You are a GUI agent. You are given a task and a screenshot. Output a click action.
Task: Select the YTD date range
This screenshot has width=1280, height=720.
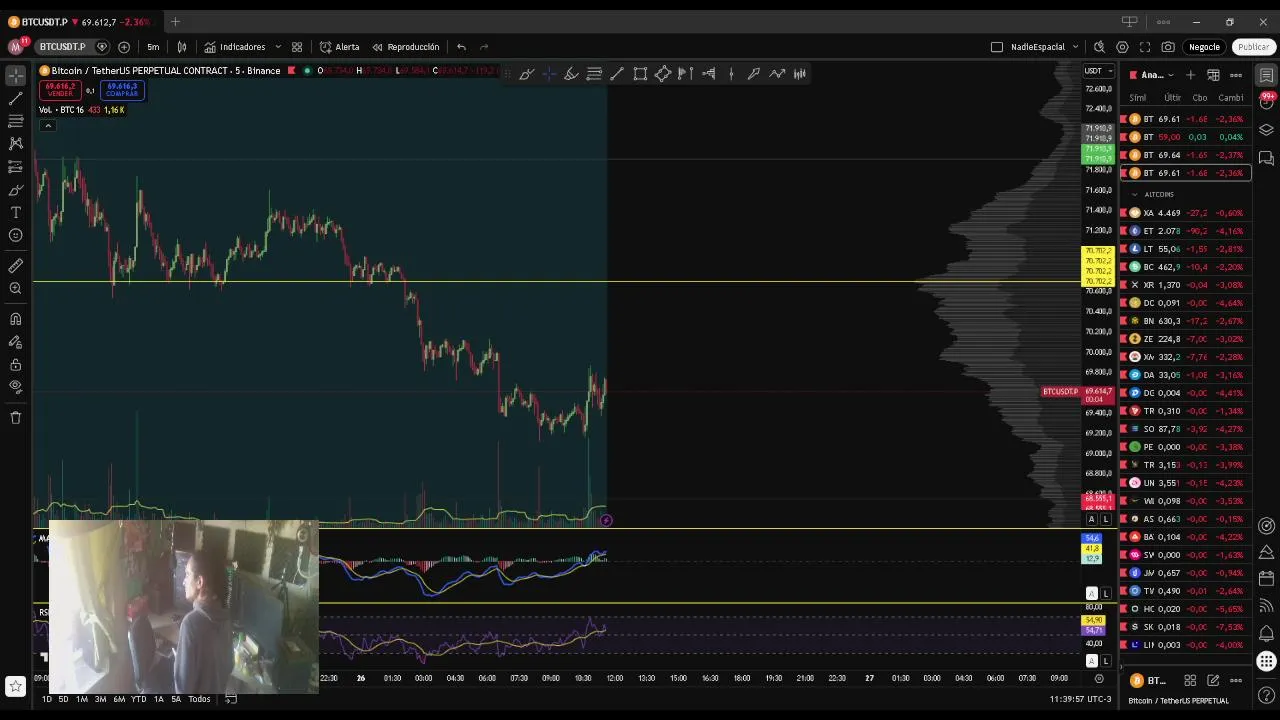click(139, 699)
